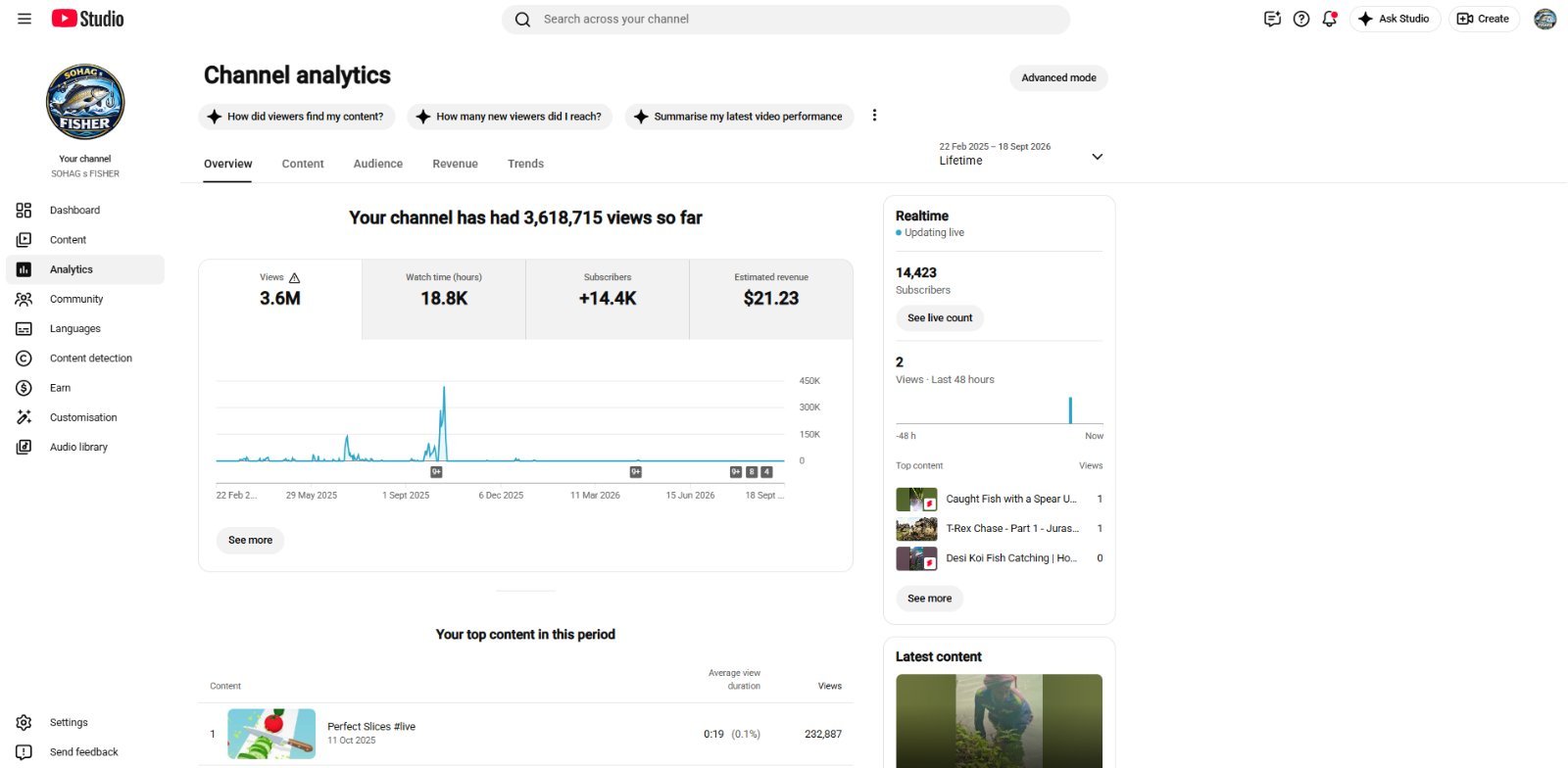Click the 'Desi Koi Fish Catching | Ho...' title

point(1011,558)
